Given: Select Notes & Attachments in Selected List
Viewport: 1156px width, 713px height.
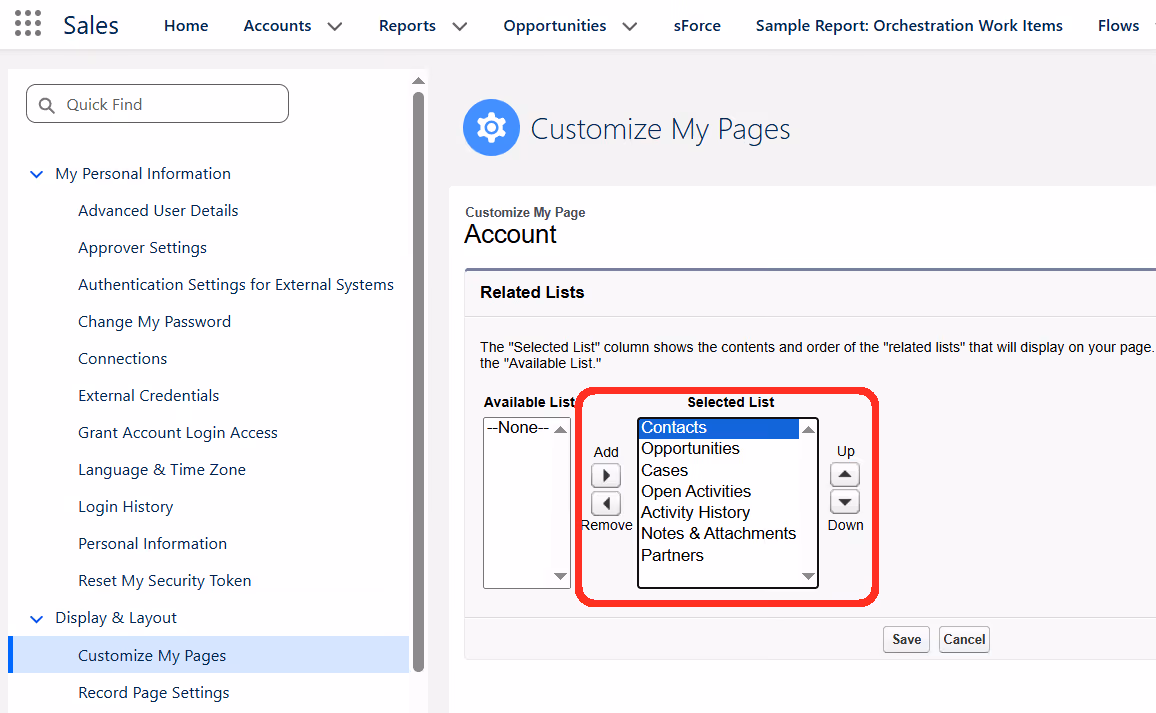Looking at the screenshot, I should click(x=718, y=533).
